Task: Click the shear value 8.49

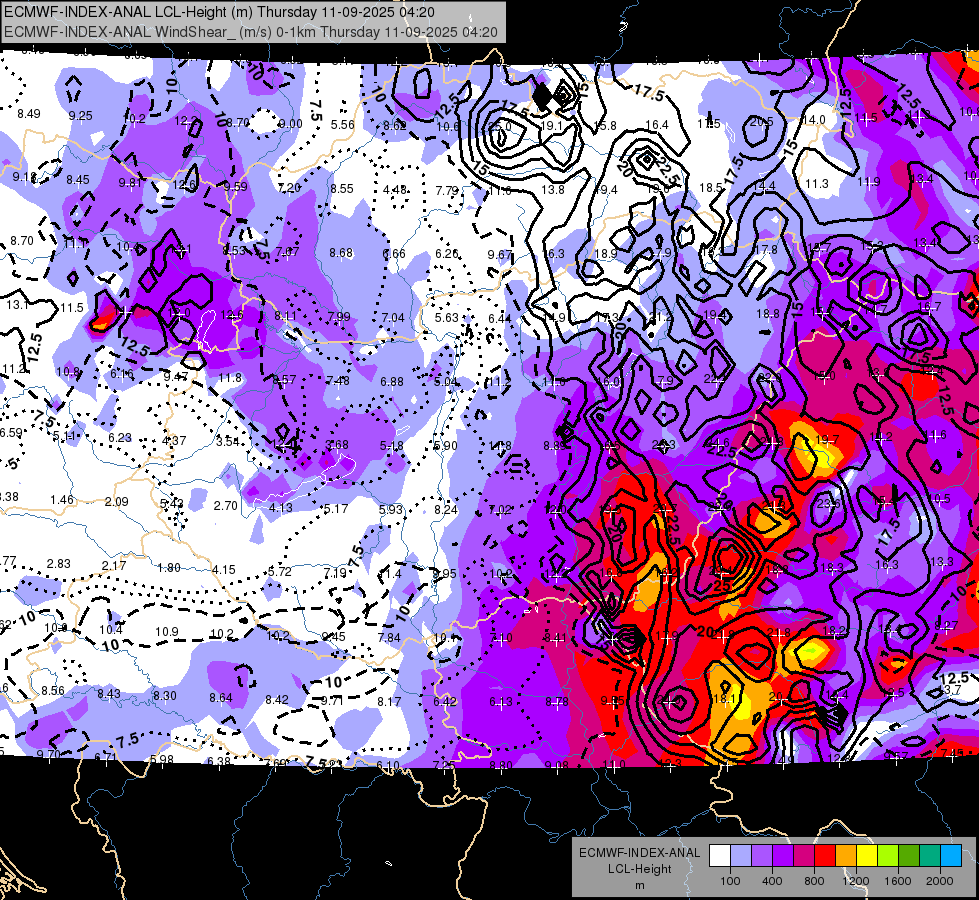Action: (29, 114)
